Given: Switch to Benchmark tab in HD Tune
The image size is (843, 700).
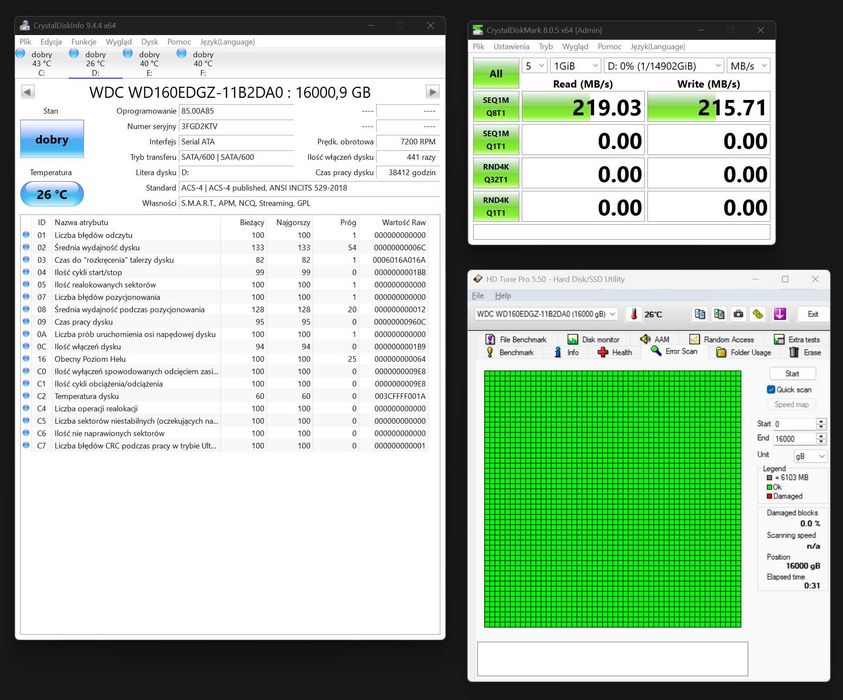Looking at the screenshot, I should [510, 352].
